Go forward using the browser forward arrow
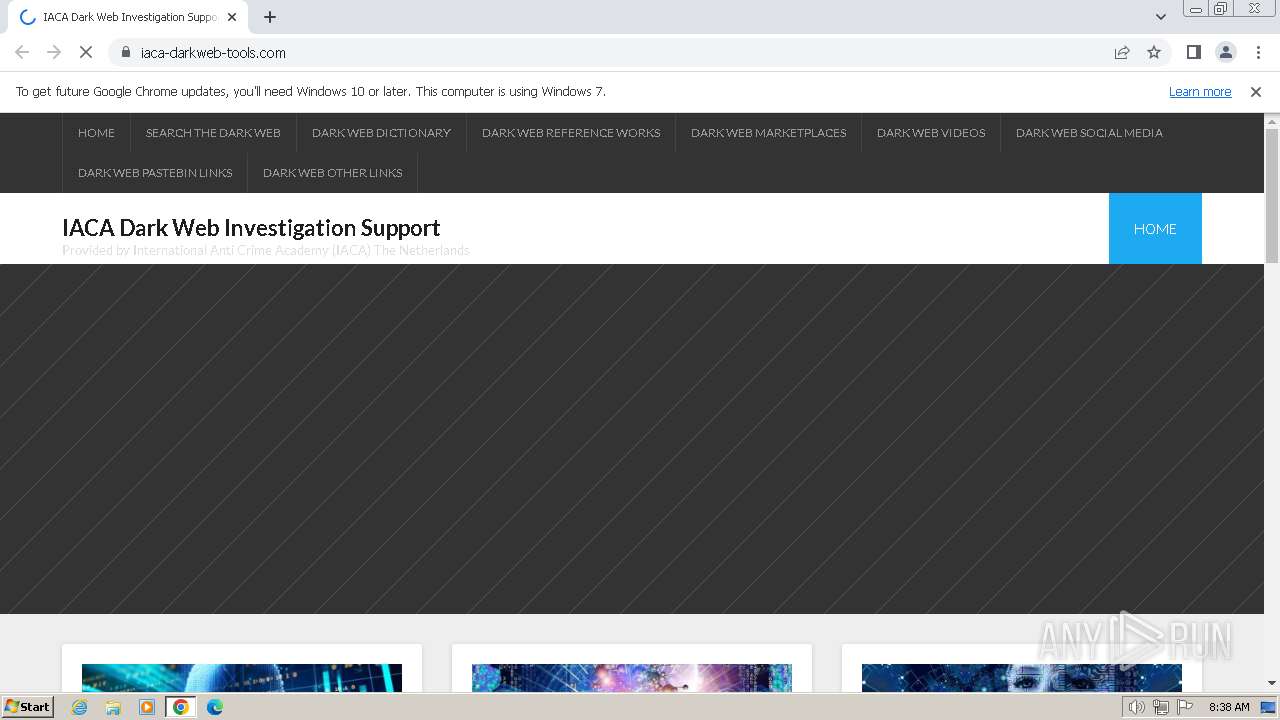The width and height of the screenshot is (1280, 720). tap(54, 52)
